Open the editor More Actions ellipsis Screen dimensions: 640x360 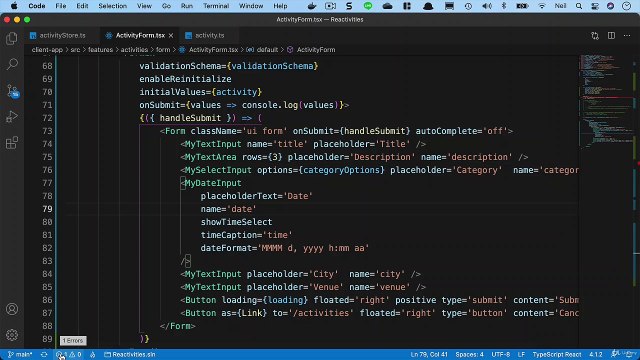pos(627,36)
